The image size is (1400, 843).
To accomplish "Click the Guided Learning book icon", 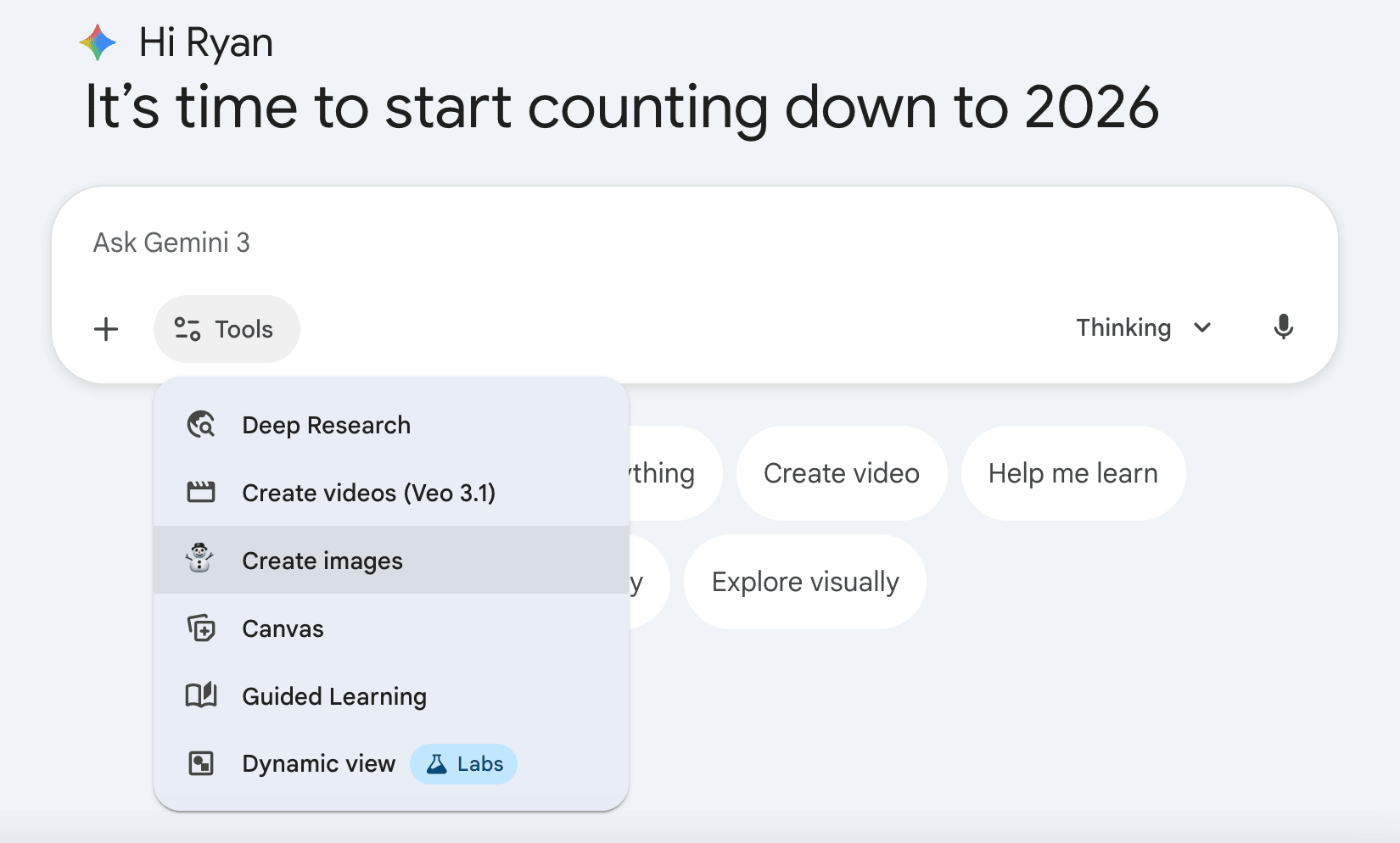I will tap(201, 695).
